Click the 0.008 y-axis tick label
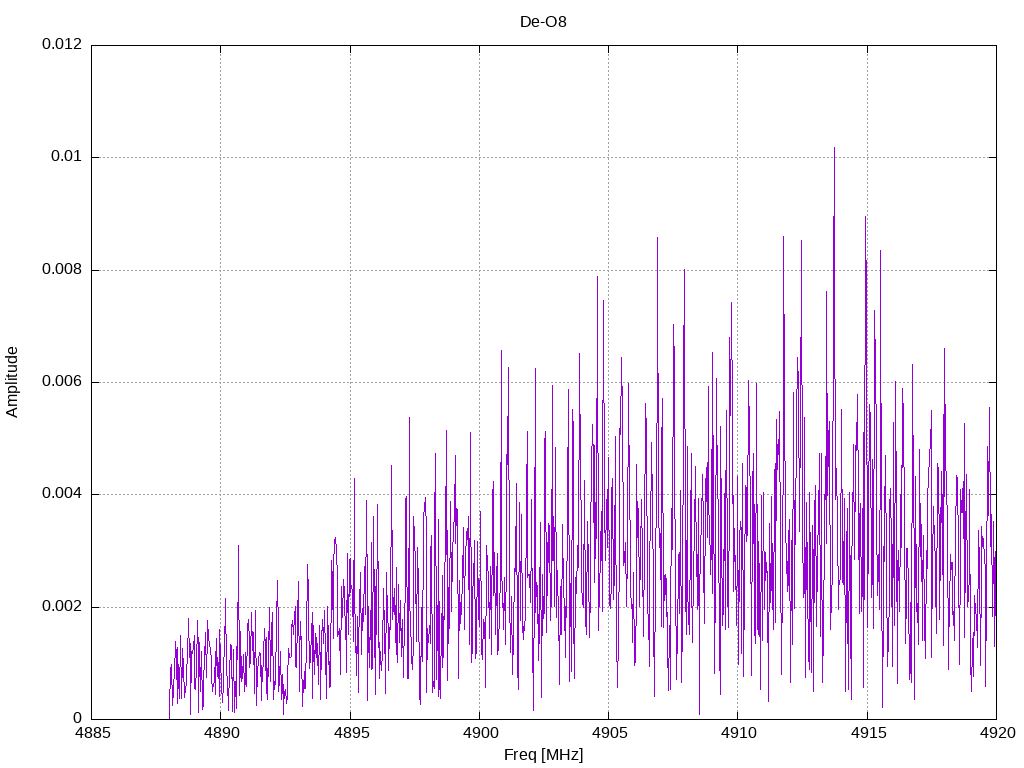 coord(63,270)
